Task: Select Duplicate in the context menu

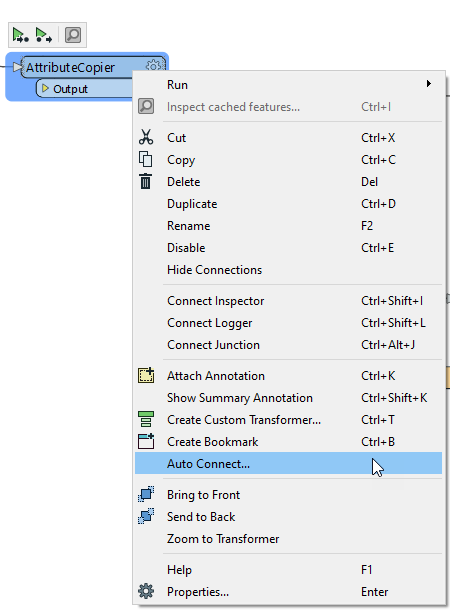Action: [288, 204]
